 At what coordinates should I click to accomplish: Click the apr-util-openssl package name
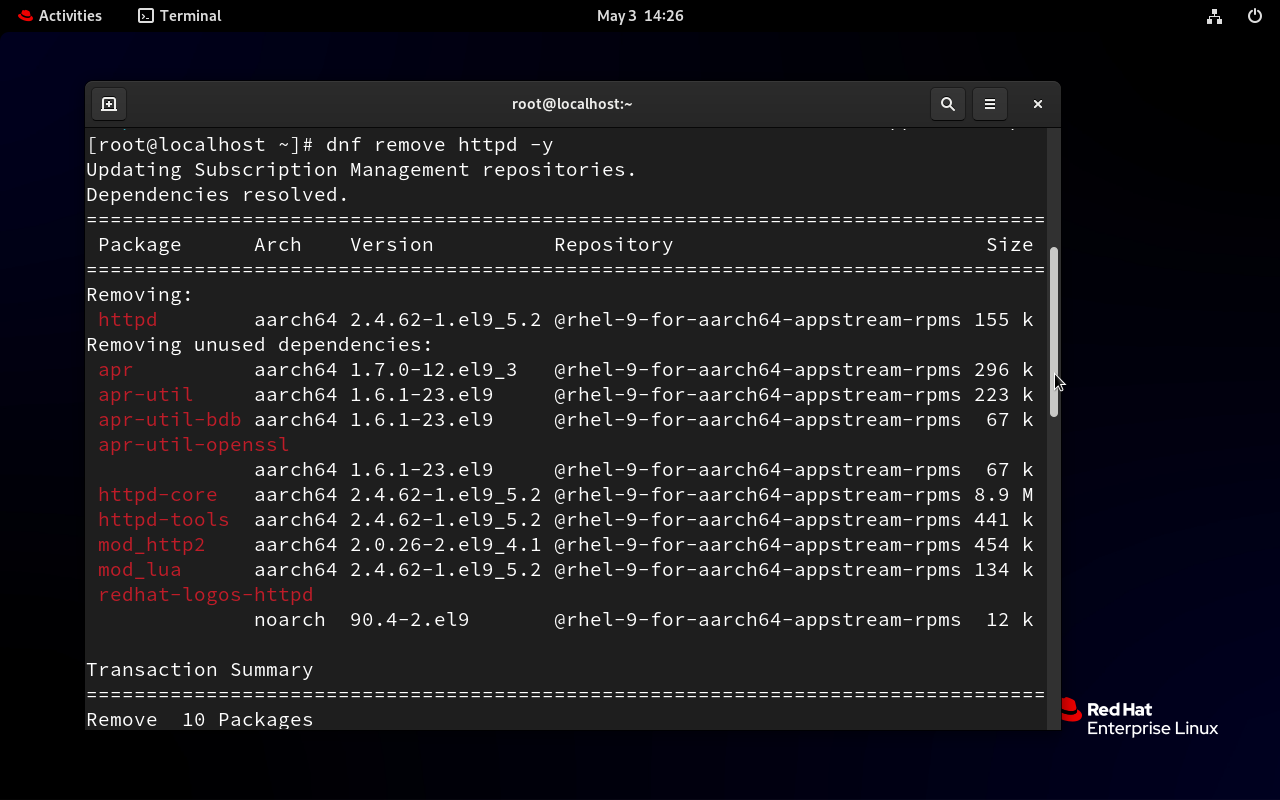pyautogui.click(x=194, y=445)
